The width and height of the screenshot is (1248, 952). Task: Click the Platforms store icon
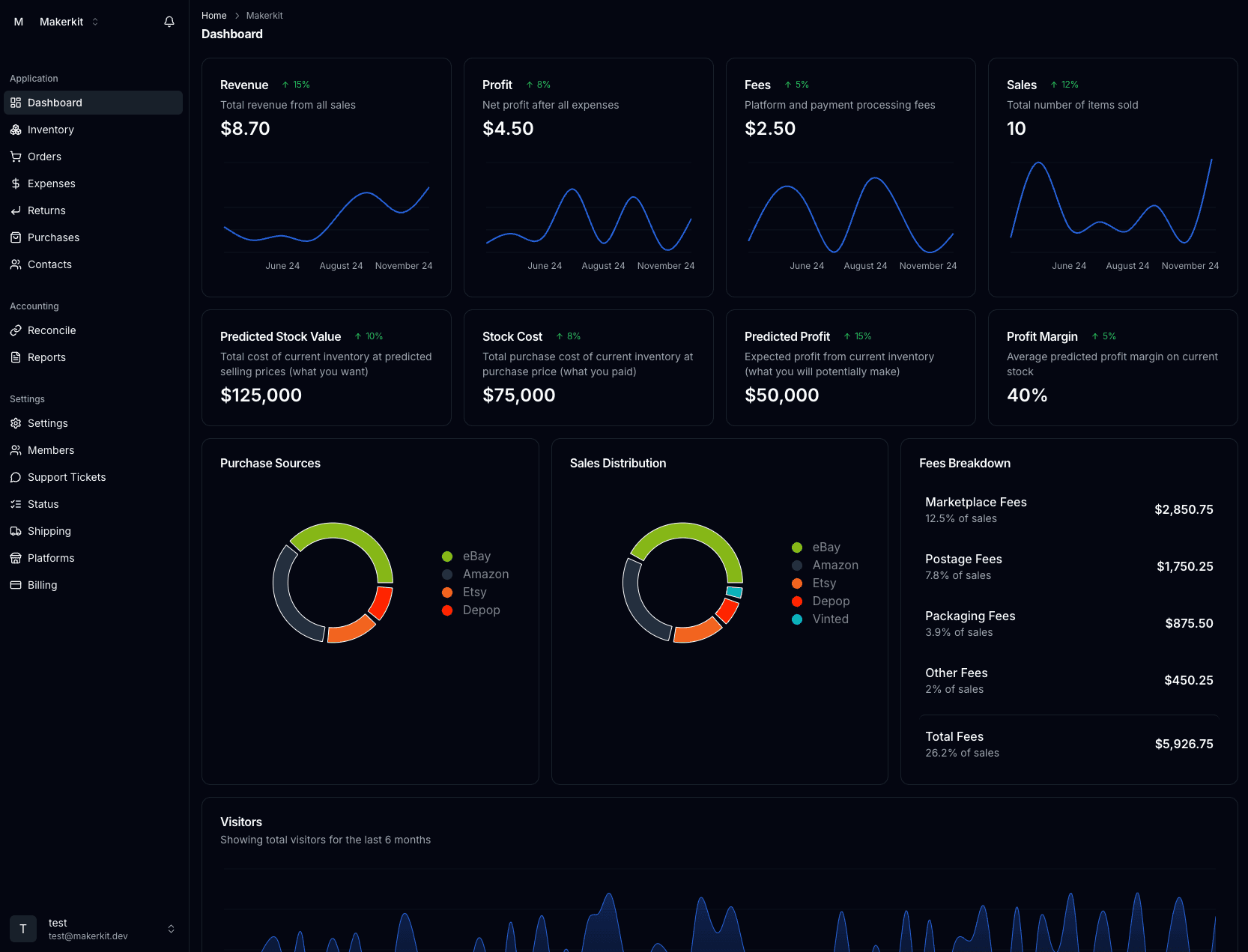pos(16,558)
